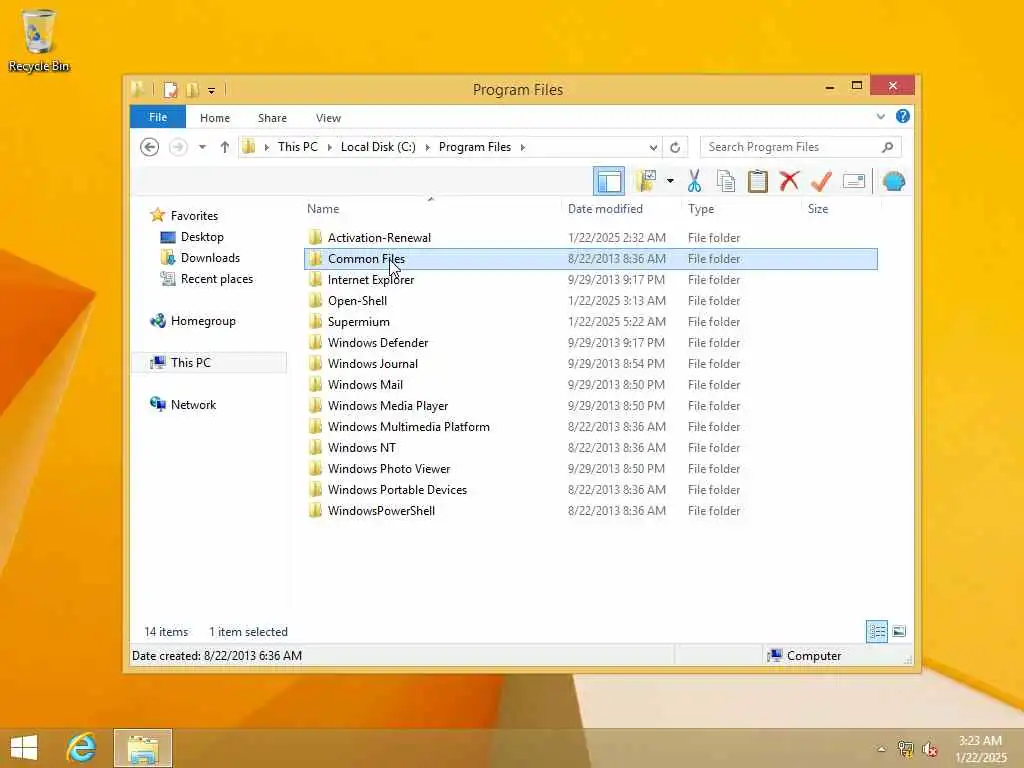Click the search magnifier icon
Viewport: 1024px width, 768px height.
click(x=888, y=147)
